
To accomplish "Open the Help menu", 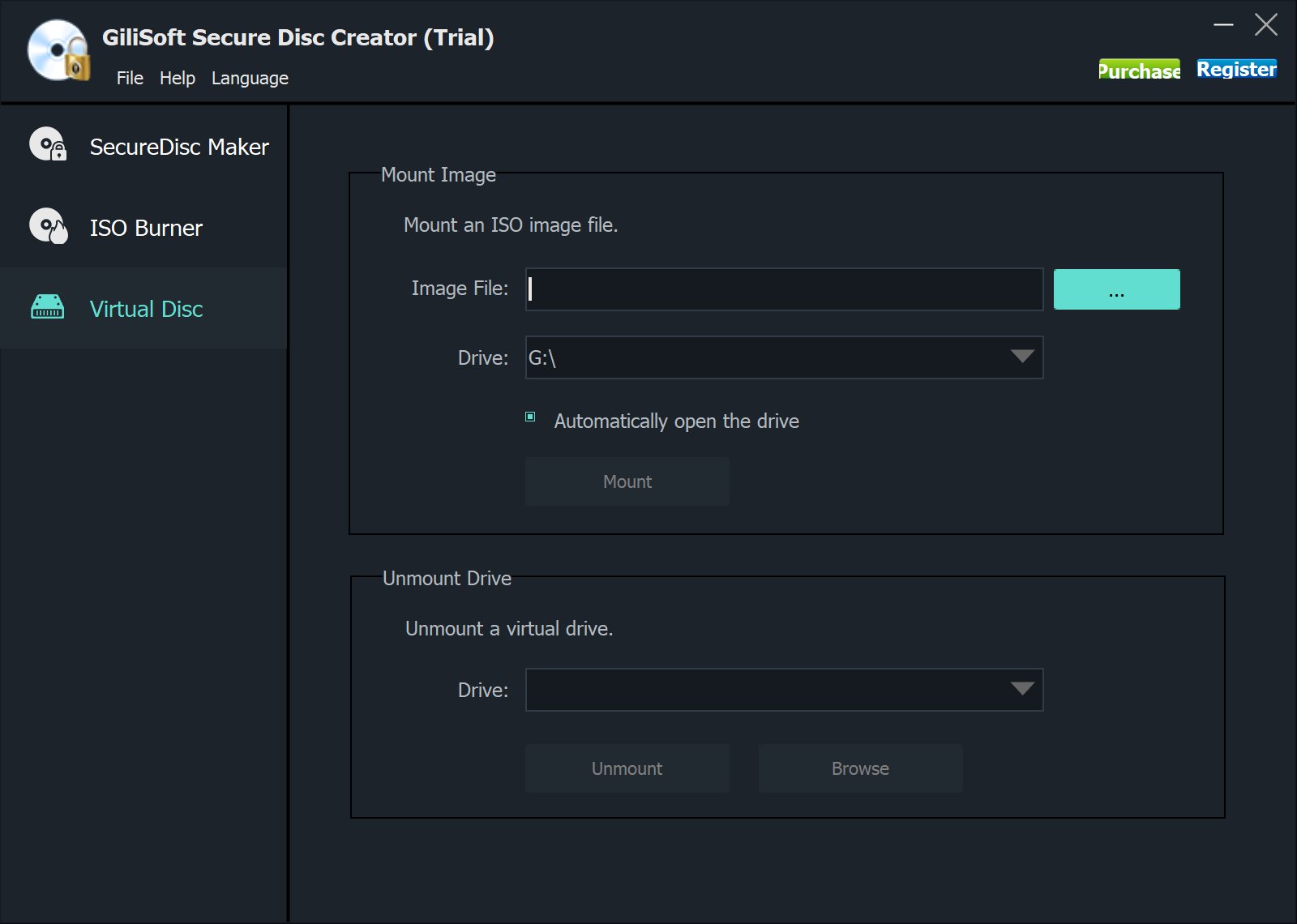I will pyautogui.click(x=178, y=79).
